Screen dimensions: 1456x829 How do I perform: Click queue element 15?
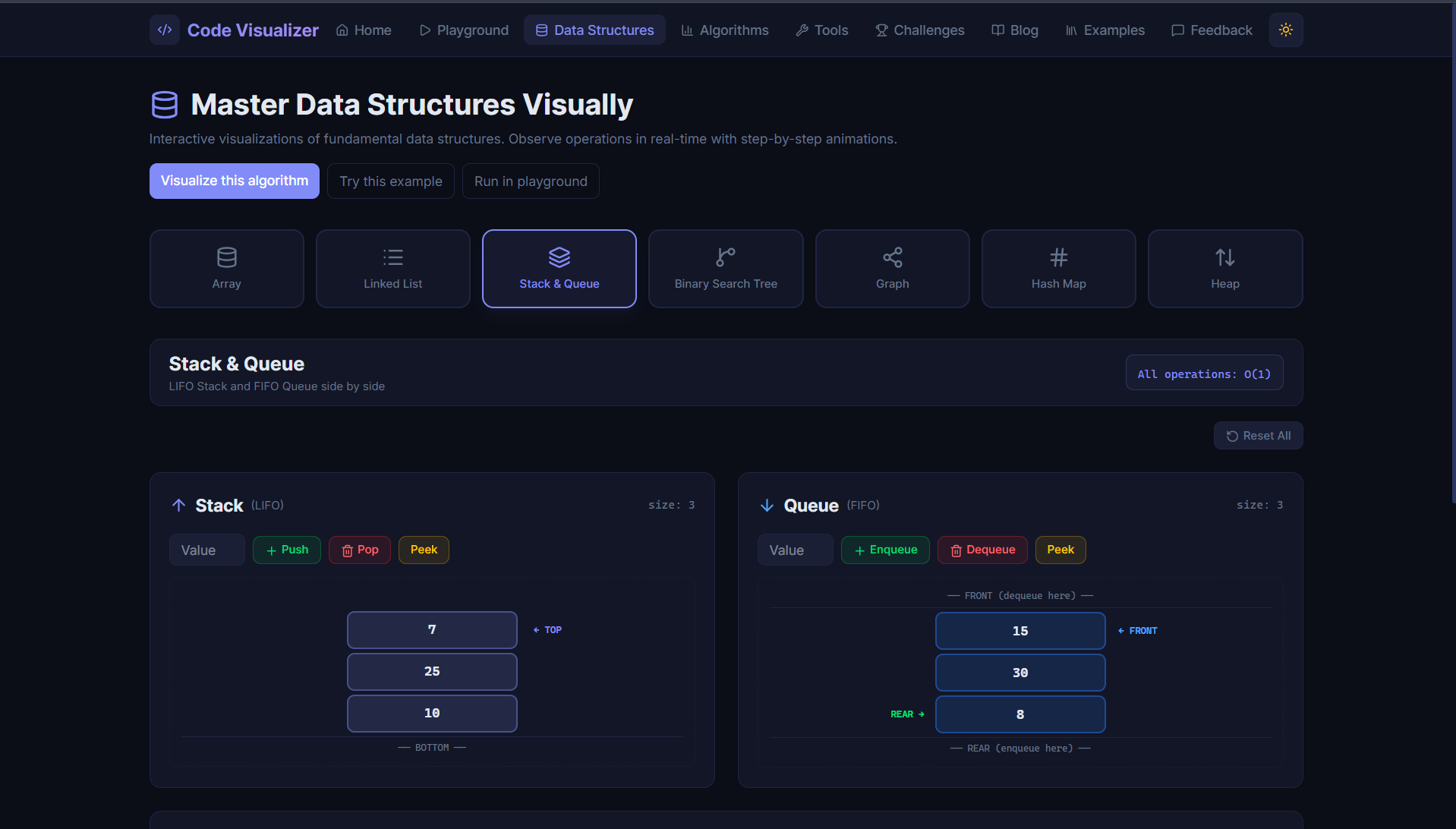coord(1020,631)
